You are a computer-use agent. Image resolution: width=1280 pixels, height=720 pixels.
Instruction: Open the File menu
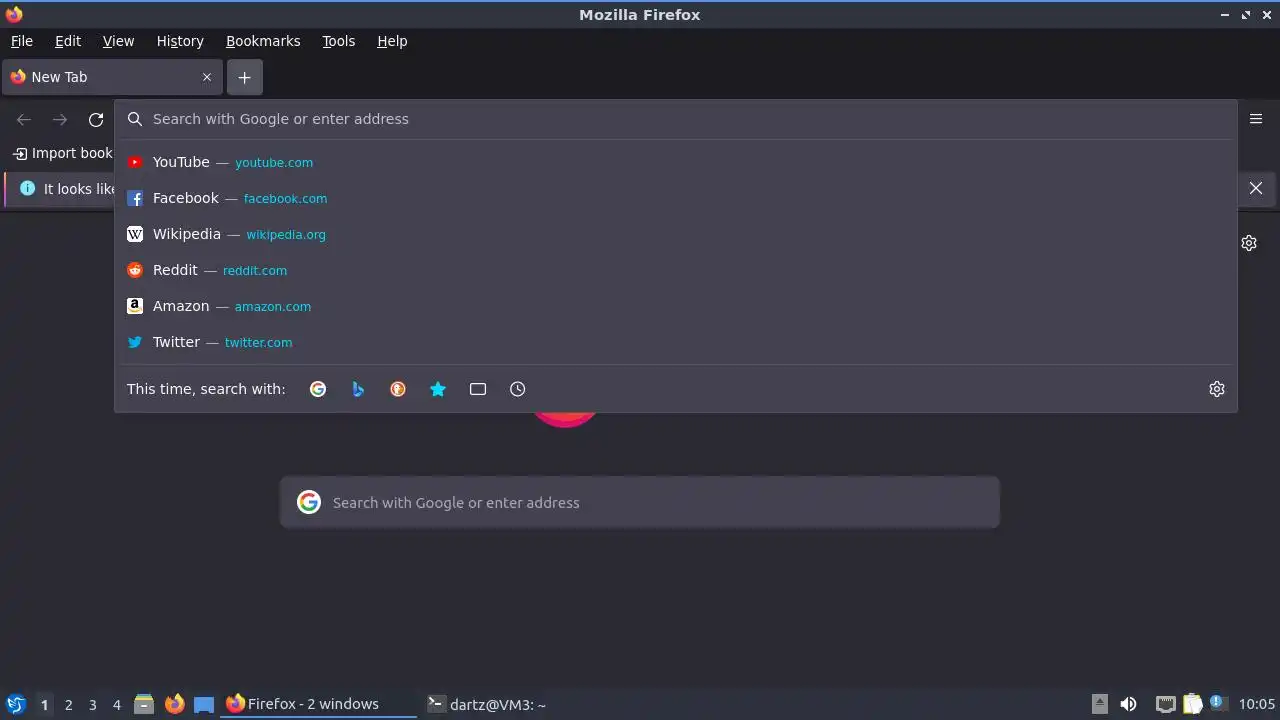[22, 41]
